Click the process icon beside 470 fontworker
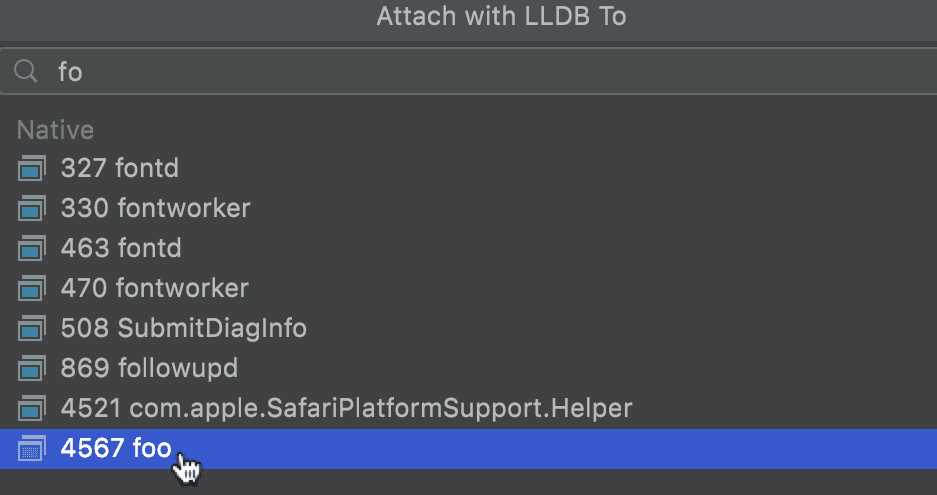Screen dimensions: 937x495 pyautogui.click(x=32, y=289)
